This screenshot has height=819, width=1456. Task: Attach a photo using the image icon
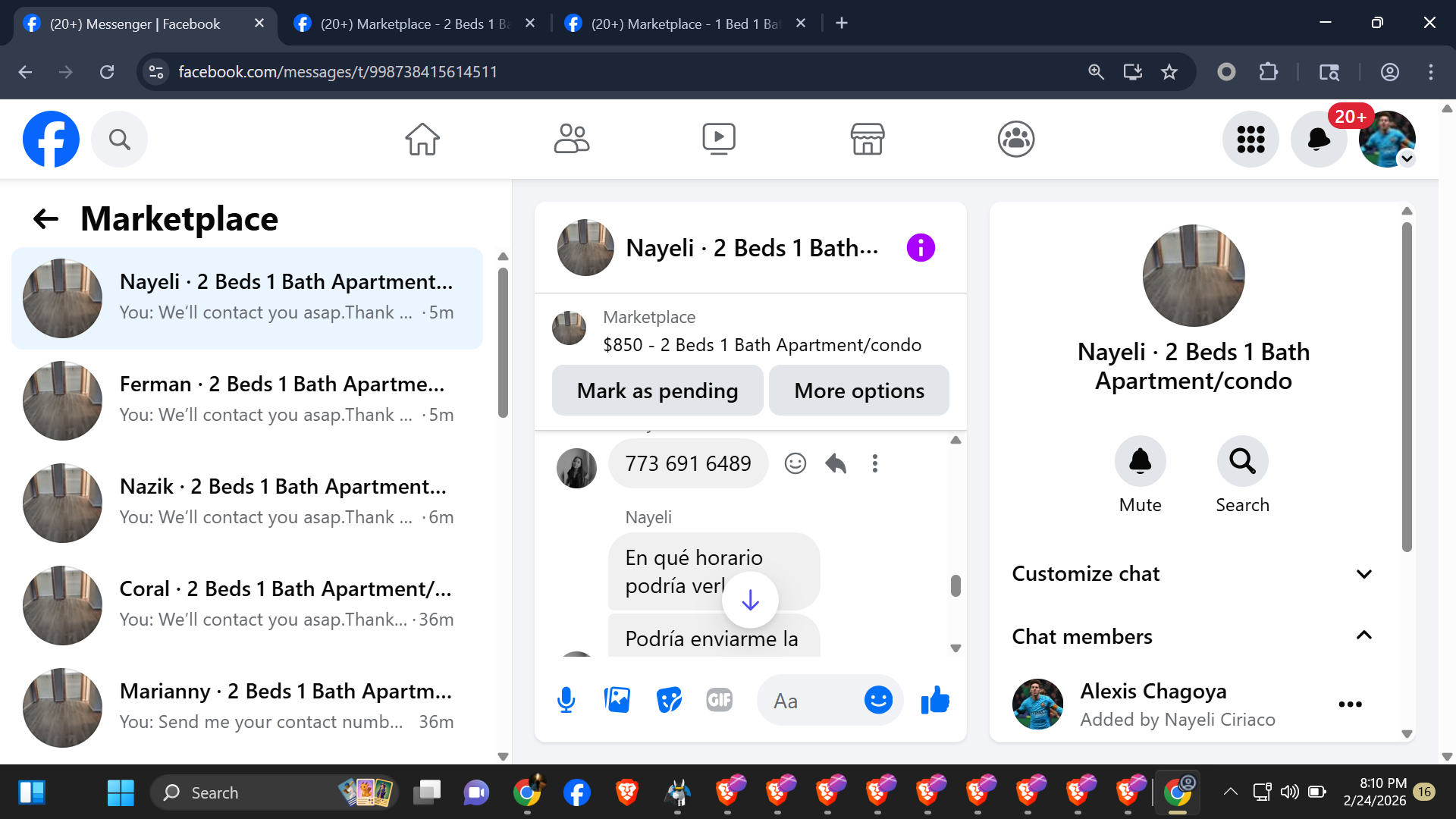tap(617, 700)
